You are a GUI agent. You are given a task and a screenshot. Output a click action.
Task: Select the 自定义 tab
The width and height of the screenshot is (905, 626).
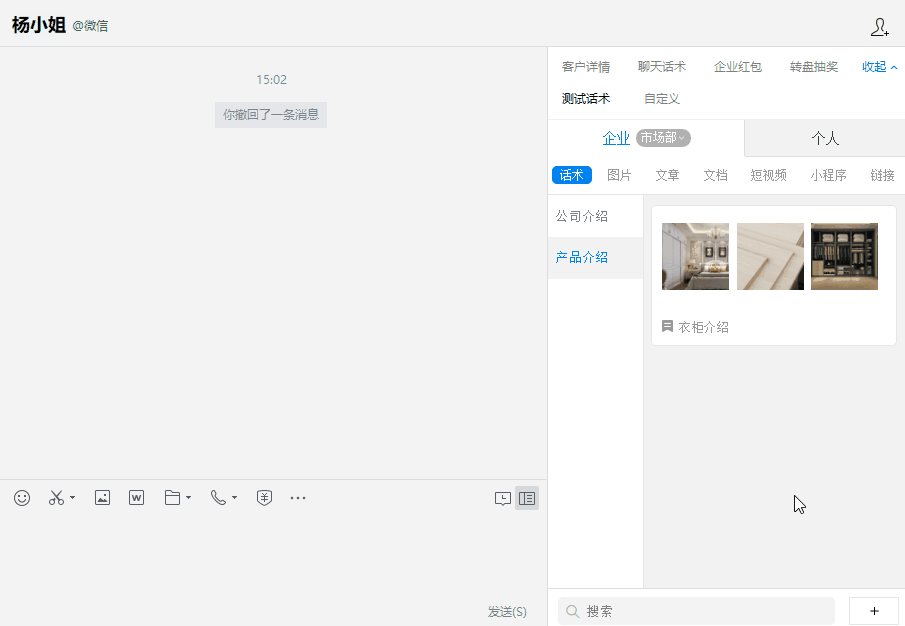(x=661, y=99)
